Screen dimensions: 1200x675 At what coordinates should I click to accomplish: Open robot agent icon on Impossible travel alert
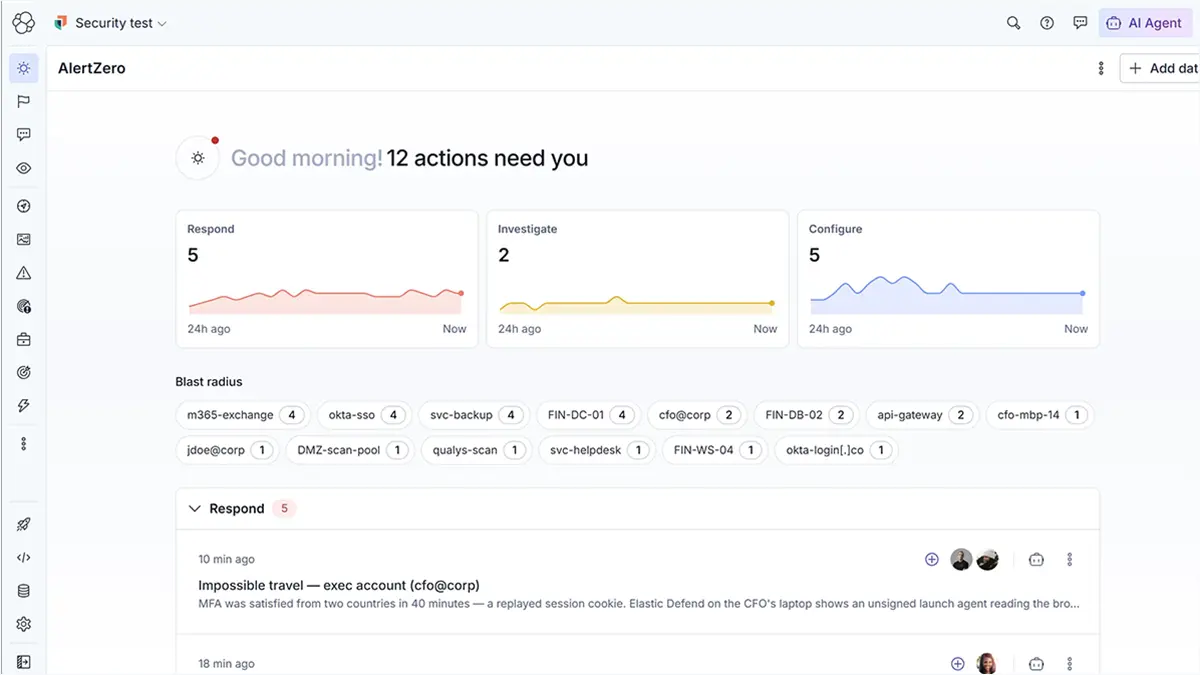[1036, 560]
